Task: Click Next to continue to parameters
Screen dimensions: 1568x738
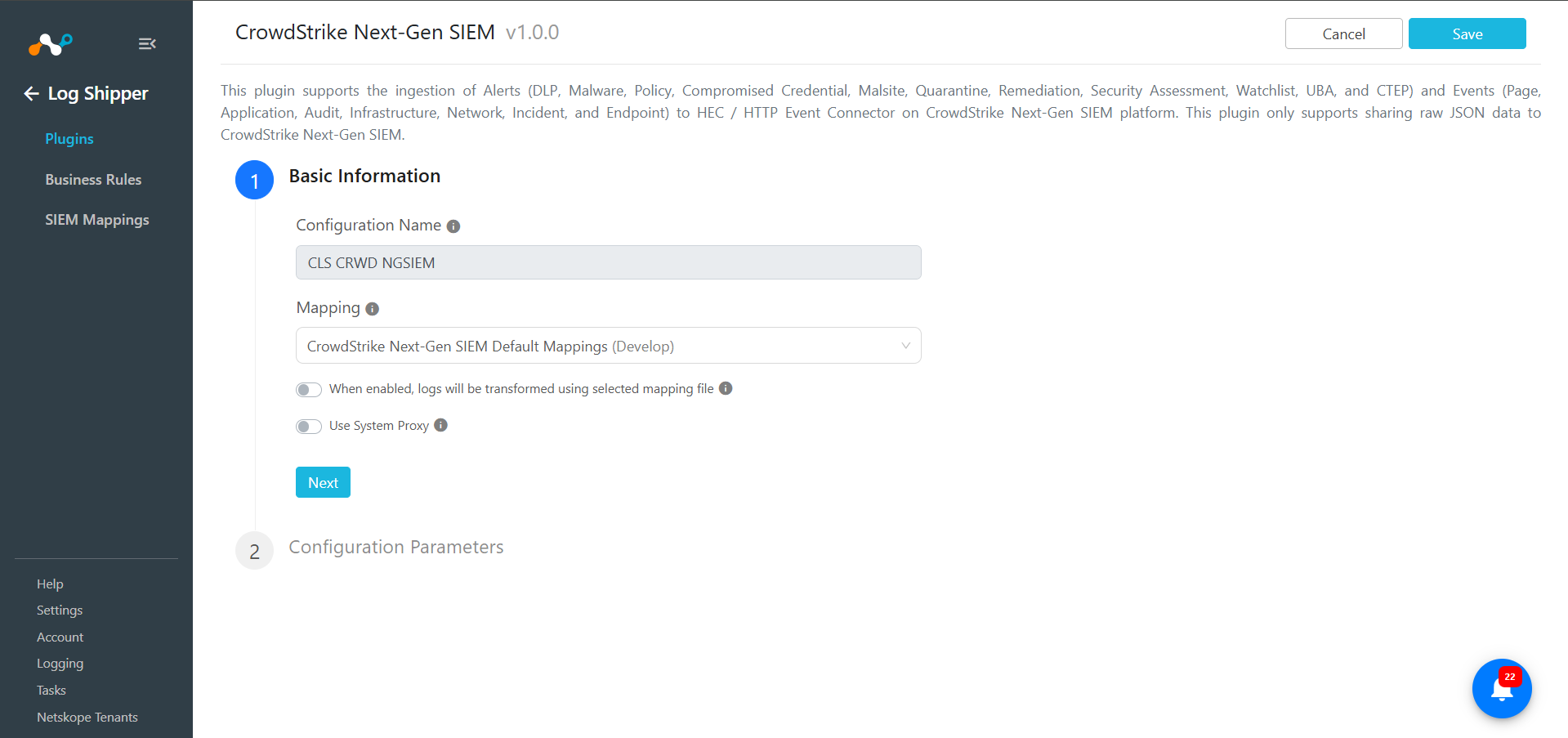Action: (323, 482)
